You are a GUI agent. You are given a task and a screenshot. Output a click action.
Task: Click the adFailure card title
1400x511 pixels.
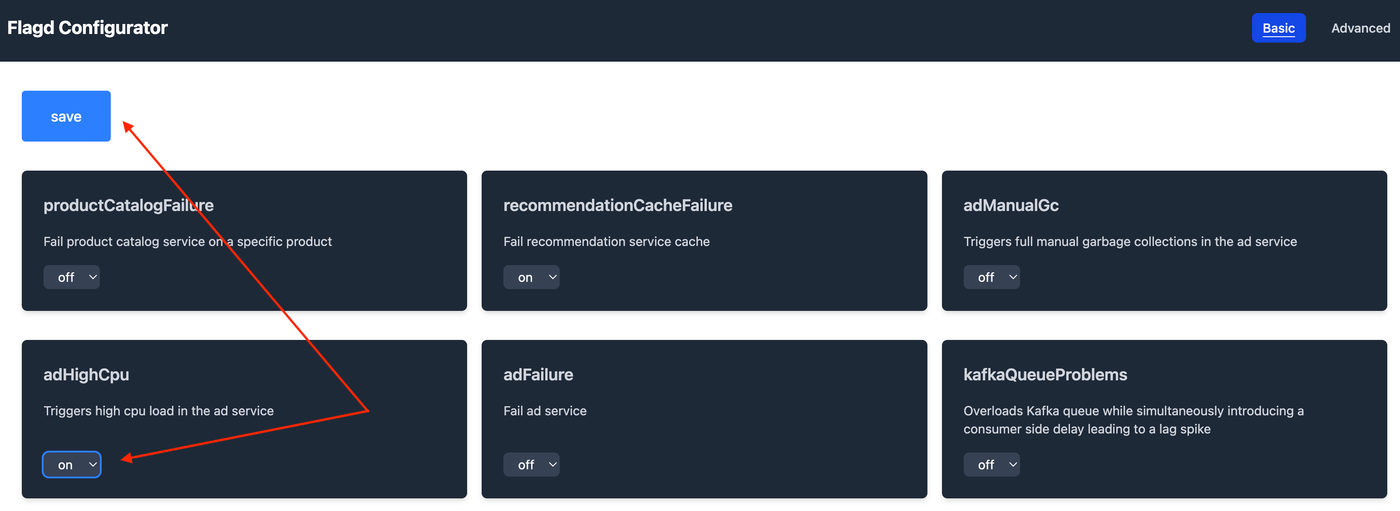[538, 375]
